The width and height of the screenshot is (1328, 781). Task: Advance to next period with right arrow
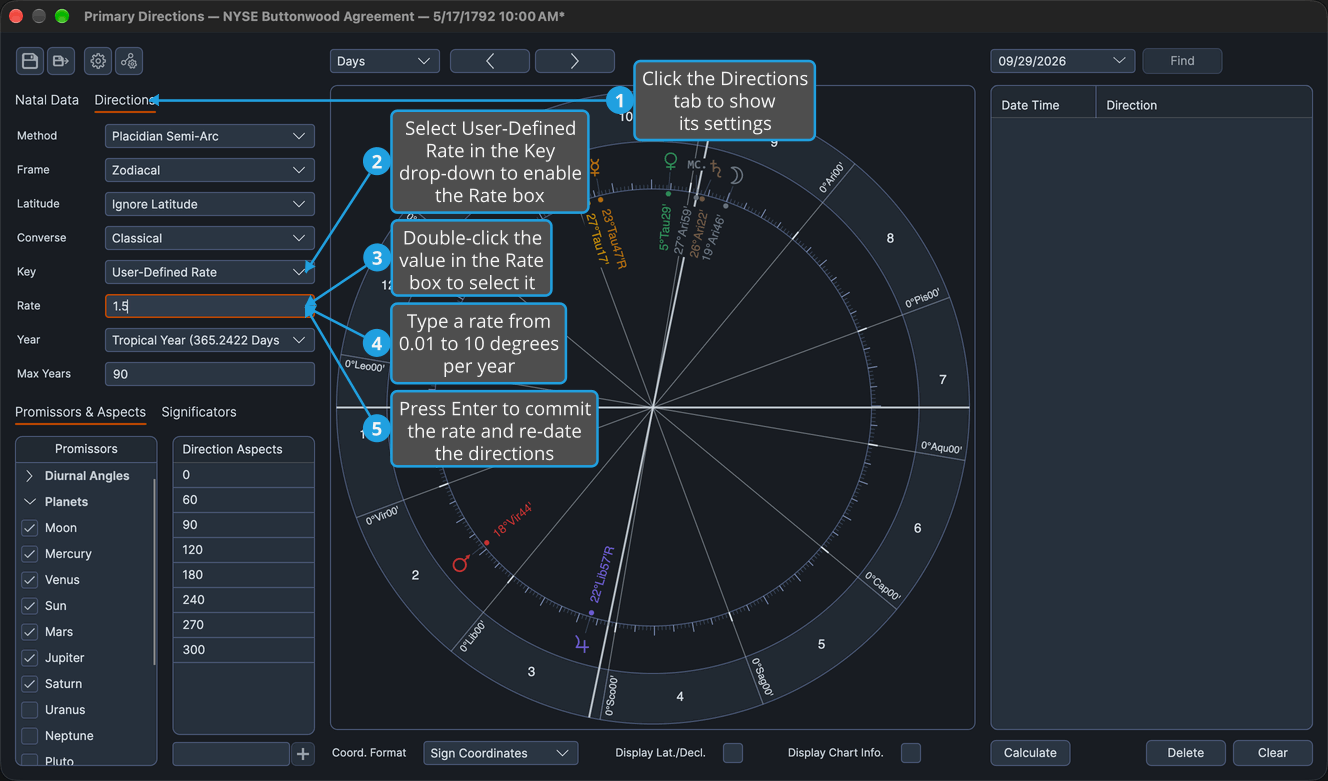(x=575, y=61)
